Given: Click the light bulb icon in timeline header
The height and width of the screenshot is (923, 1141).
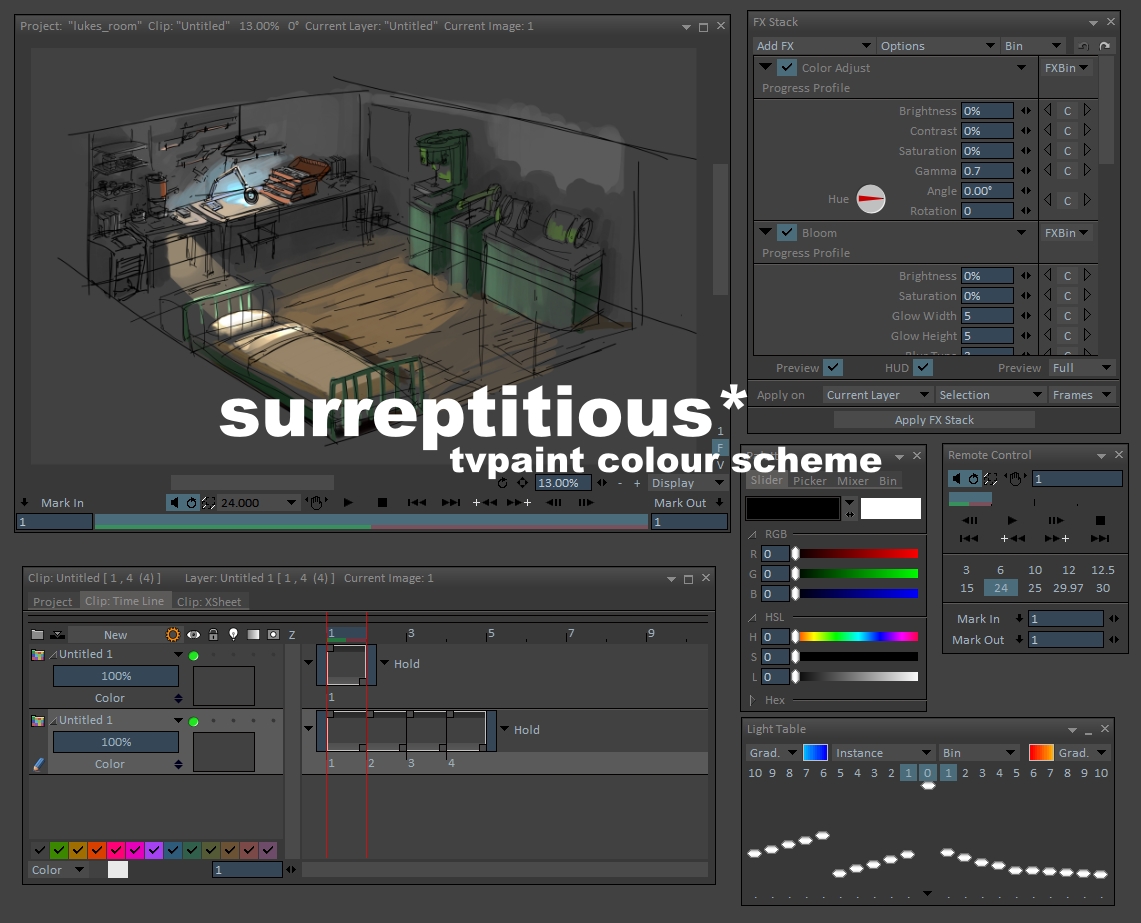Looking at the screenshot, I should 233,635.
